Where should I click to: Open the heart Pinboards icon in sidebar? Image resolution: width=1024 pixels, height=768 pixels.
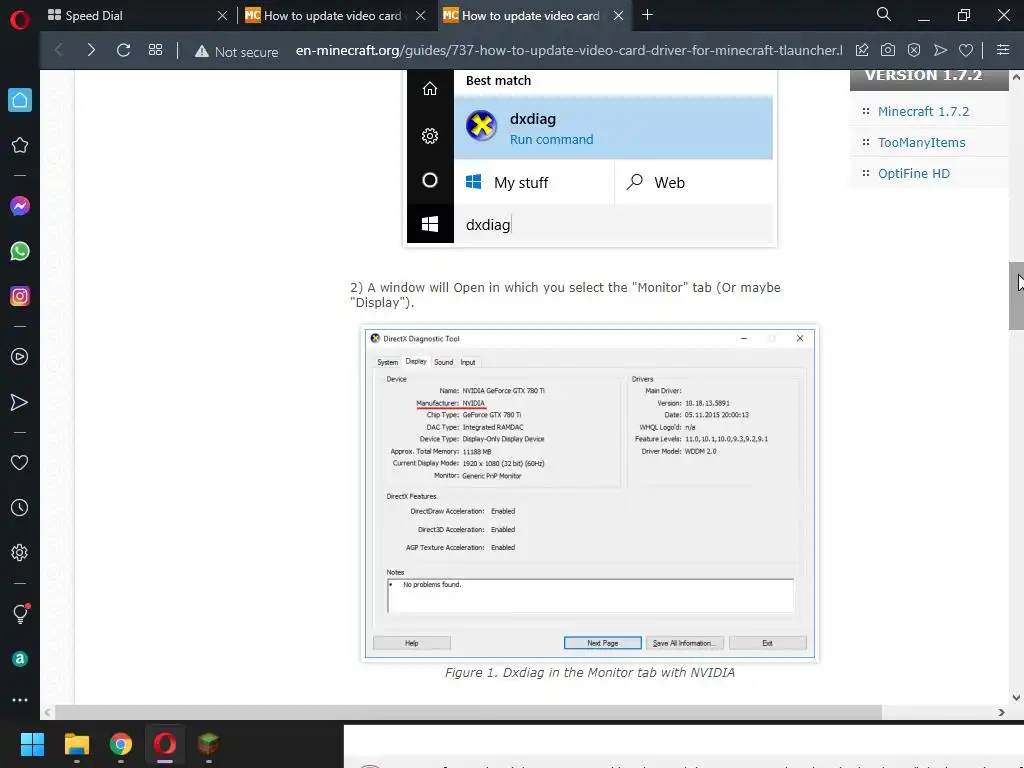[x=20, y=462]
